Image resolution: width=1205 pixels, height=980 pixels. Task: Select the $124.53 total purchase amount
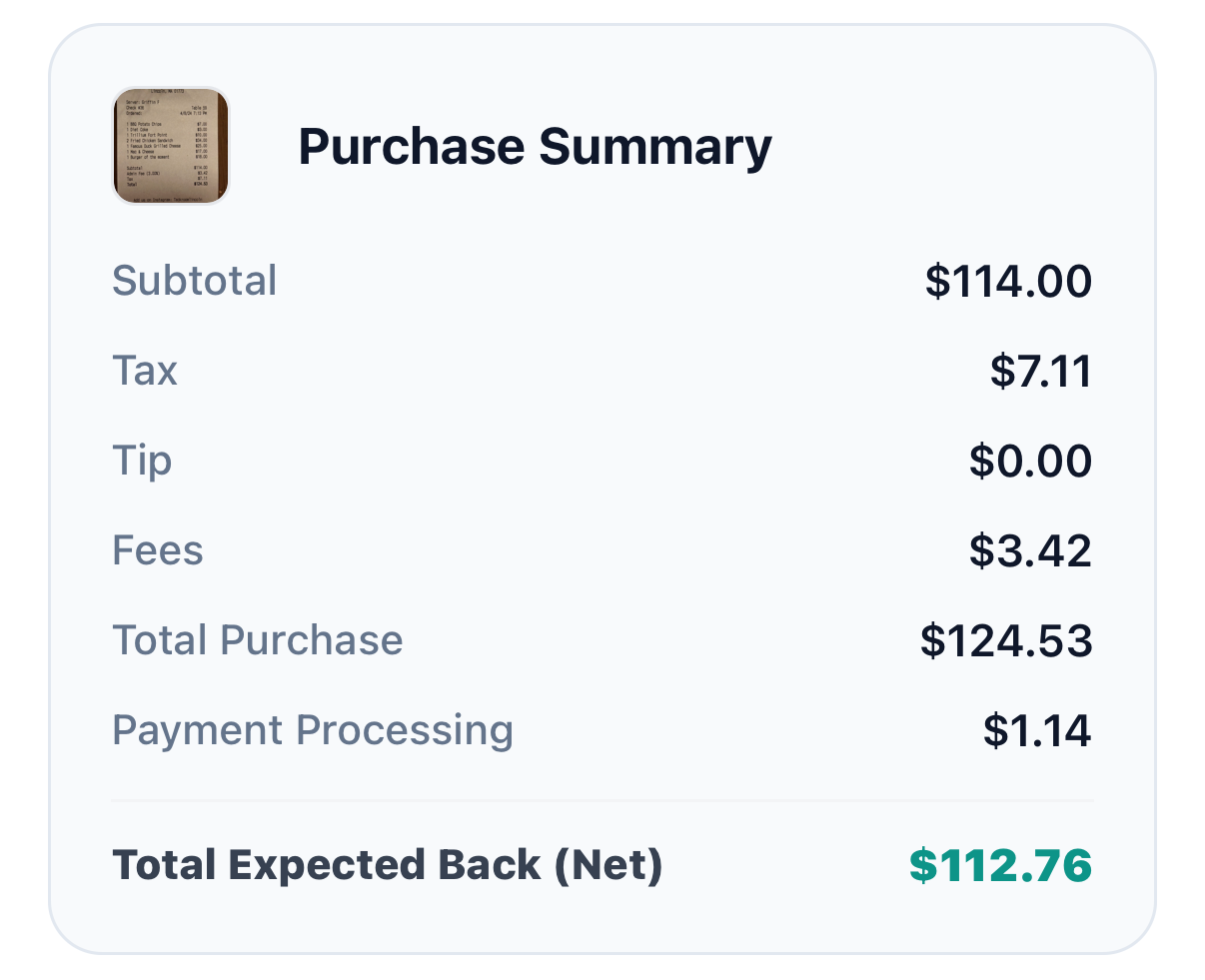click(1007, 640)
